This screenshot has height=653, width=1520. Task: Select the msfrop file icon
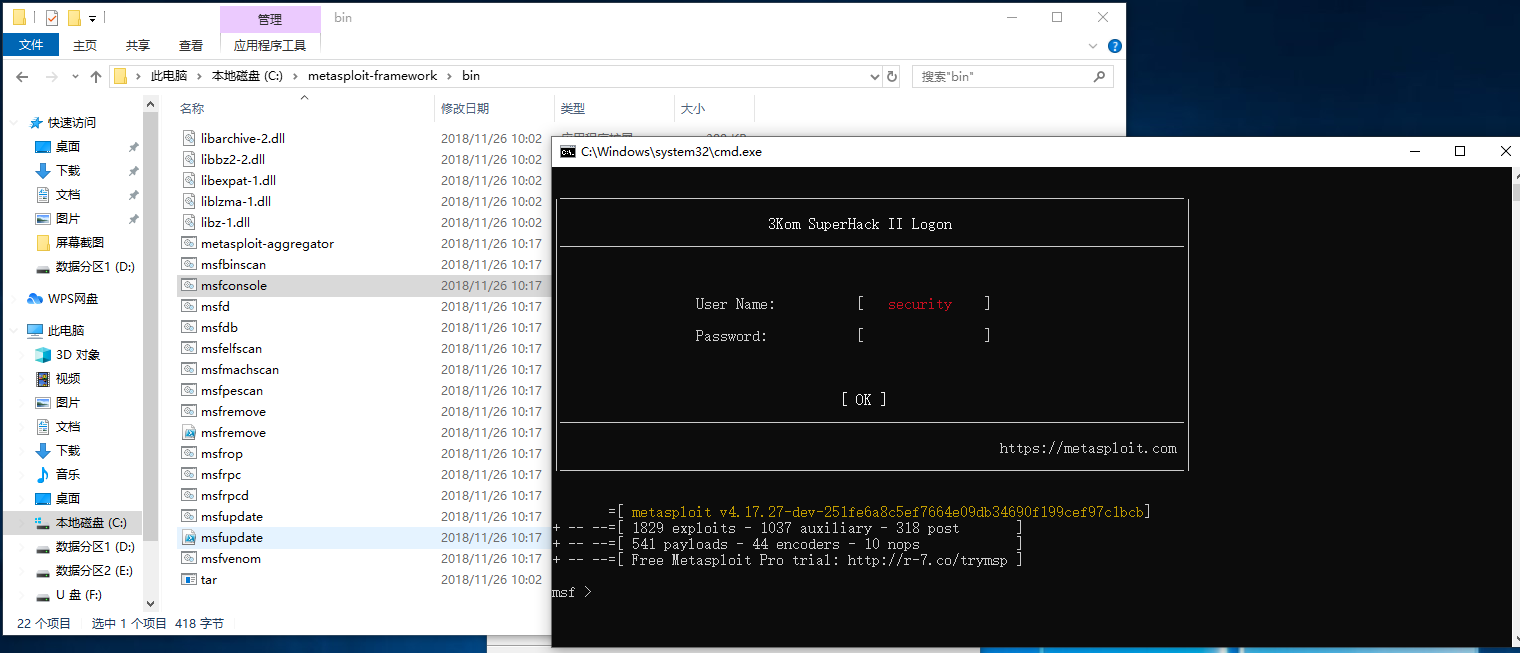pyautogui.click(x=190, y=453)
